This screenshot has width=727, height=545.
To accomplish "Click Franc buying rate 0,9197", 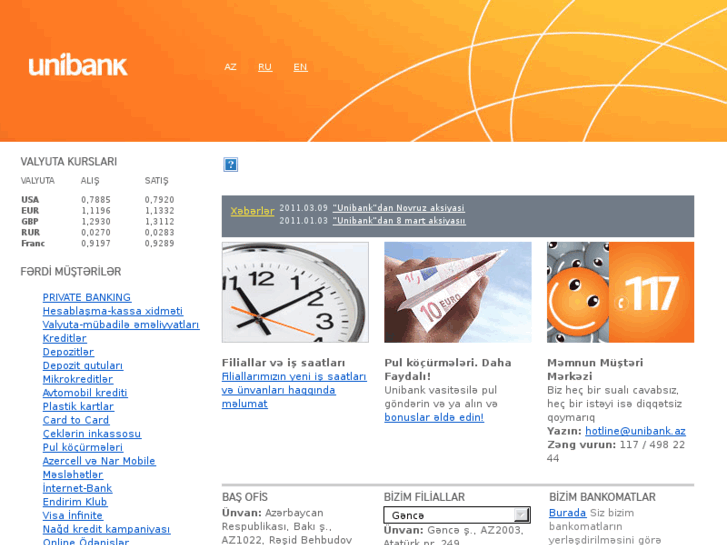I will [96, 244].
